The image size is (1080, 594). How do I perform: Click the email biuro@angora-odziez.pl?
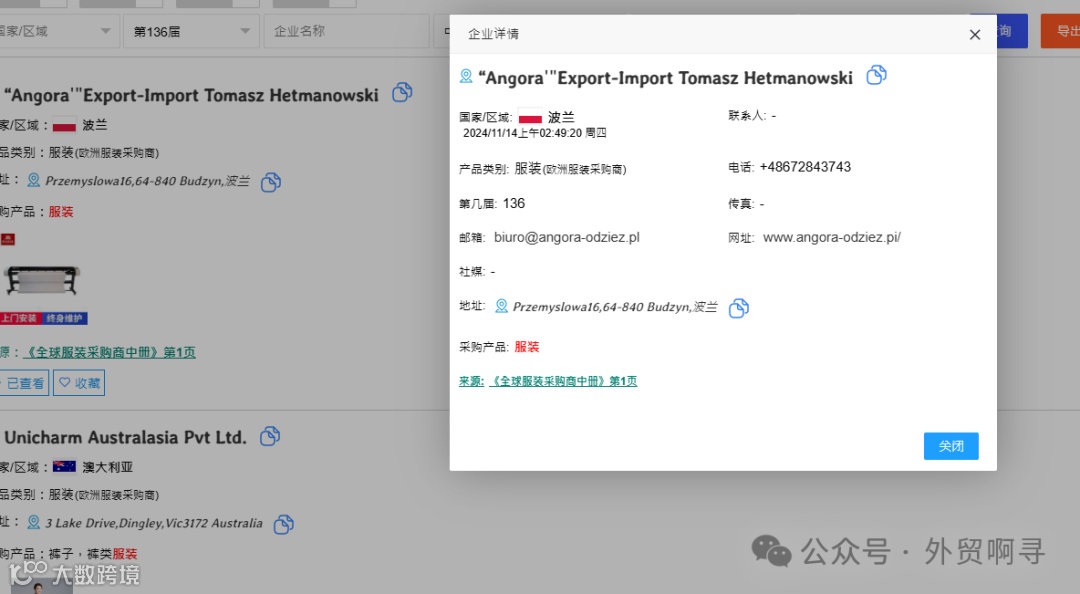tap(566, 237)
